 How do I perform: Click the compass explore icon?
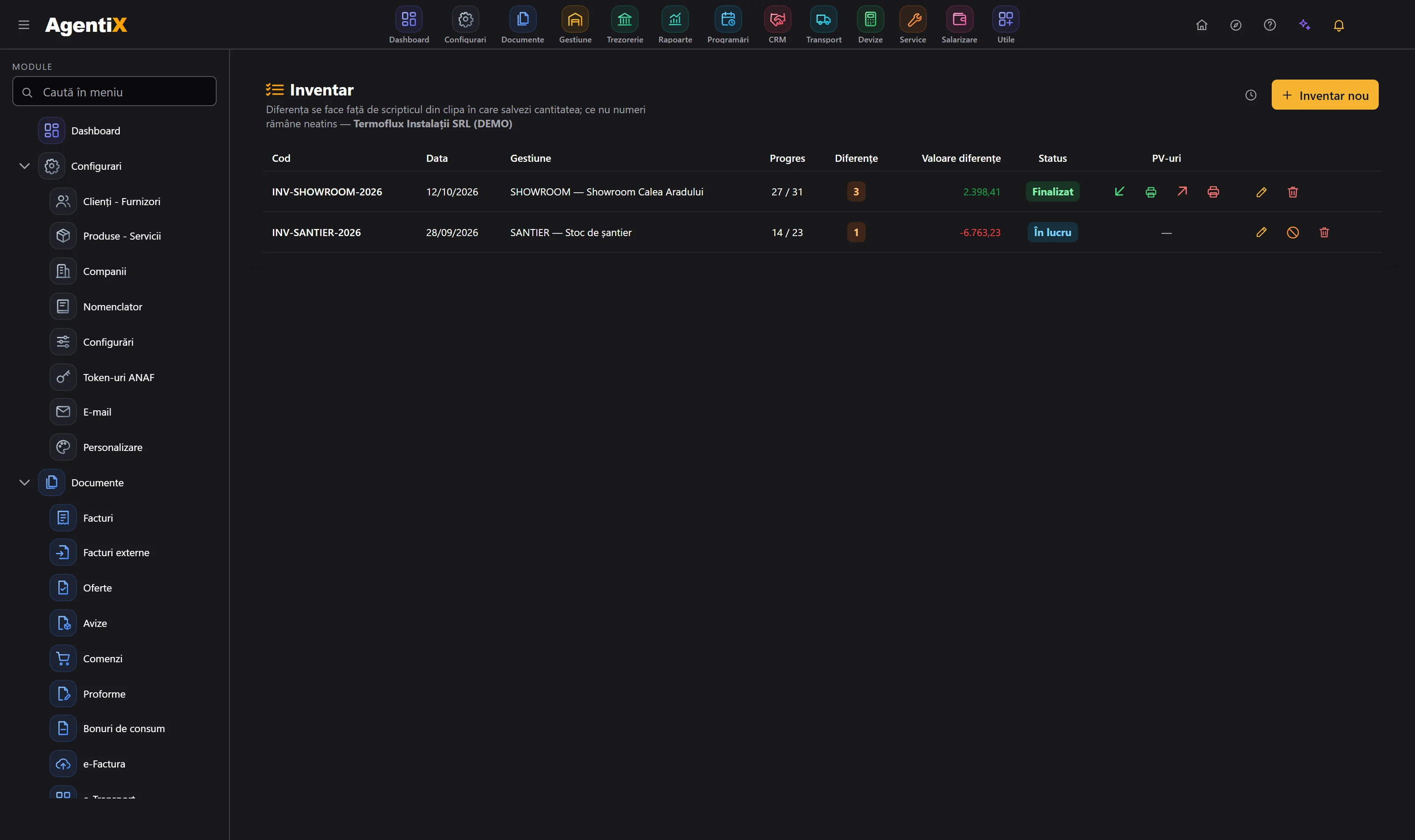[x=1235, y=25]
